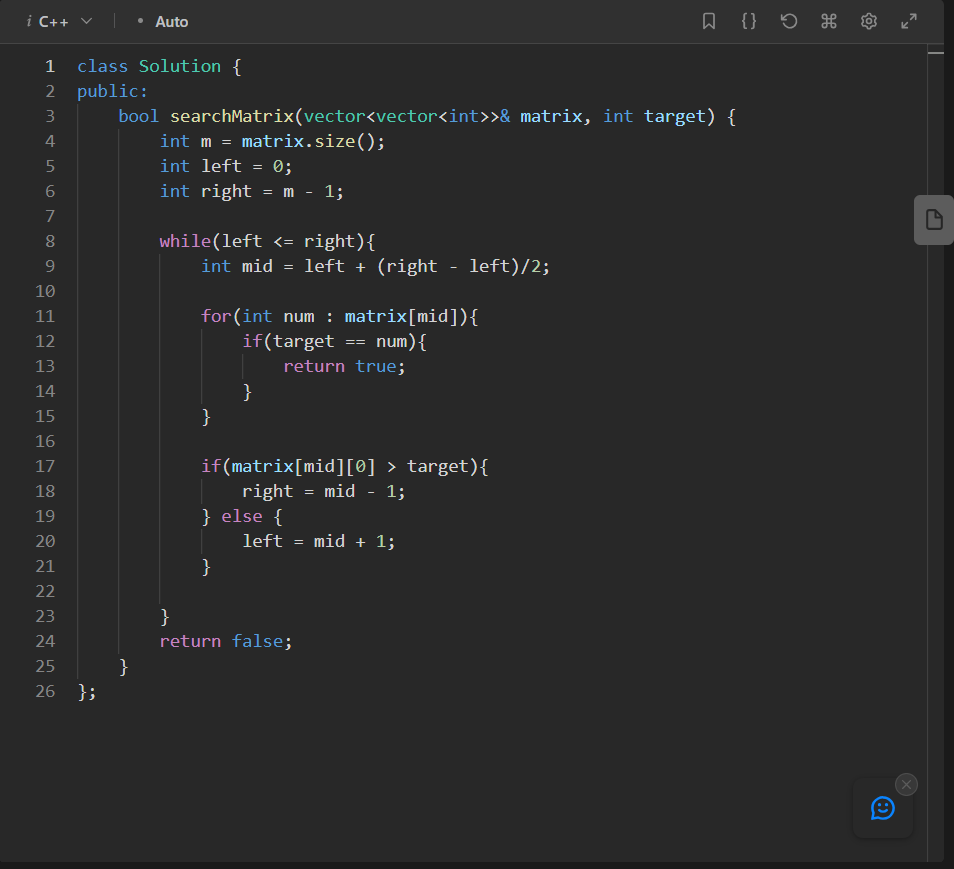The image size is (954, 869).
Task: Click the 'while(left <= right){' line
Action: [267, 241]
